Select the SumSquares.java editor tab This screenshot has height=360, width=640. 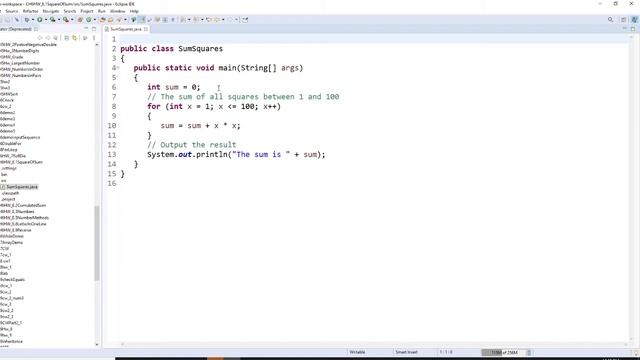[126, 29]
